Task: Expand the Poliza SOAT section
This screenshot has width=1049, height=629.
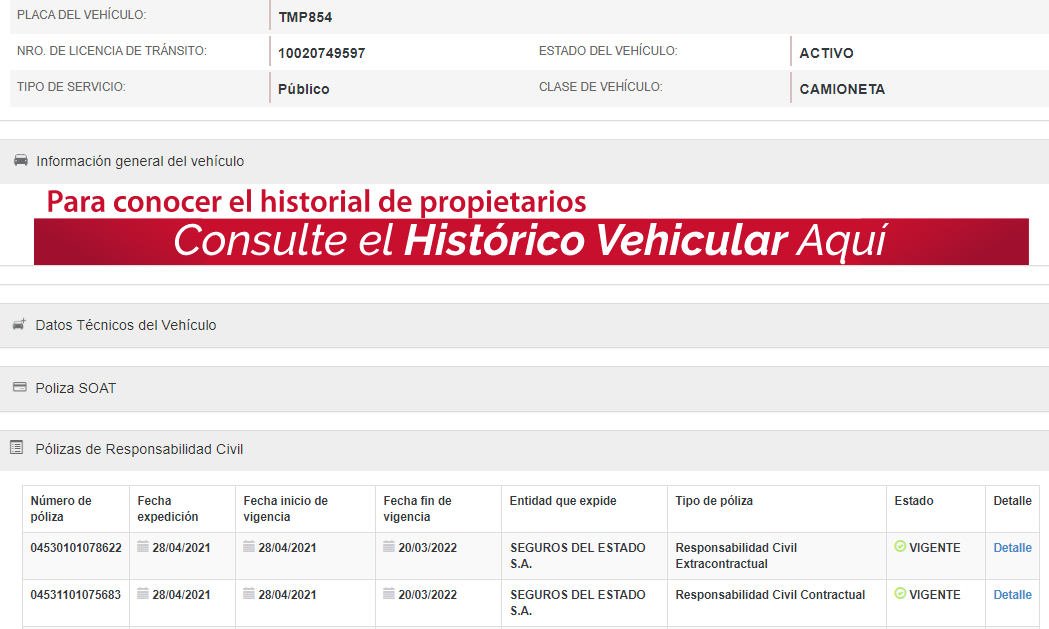Action: point(76,388)
